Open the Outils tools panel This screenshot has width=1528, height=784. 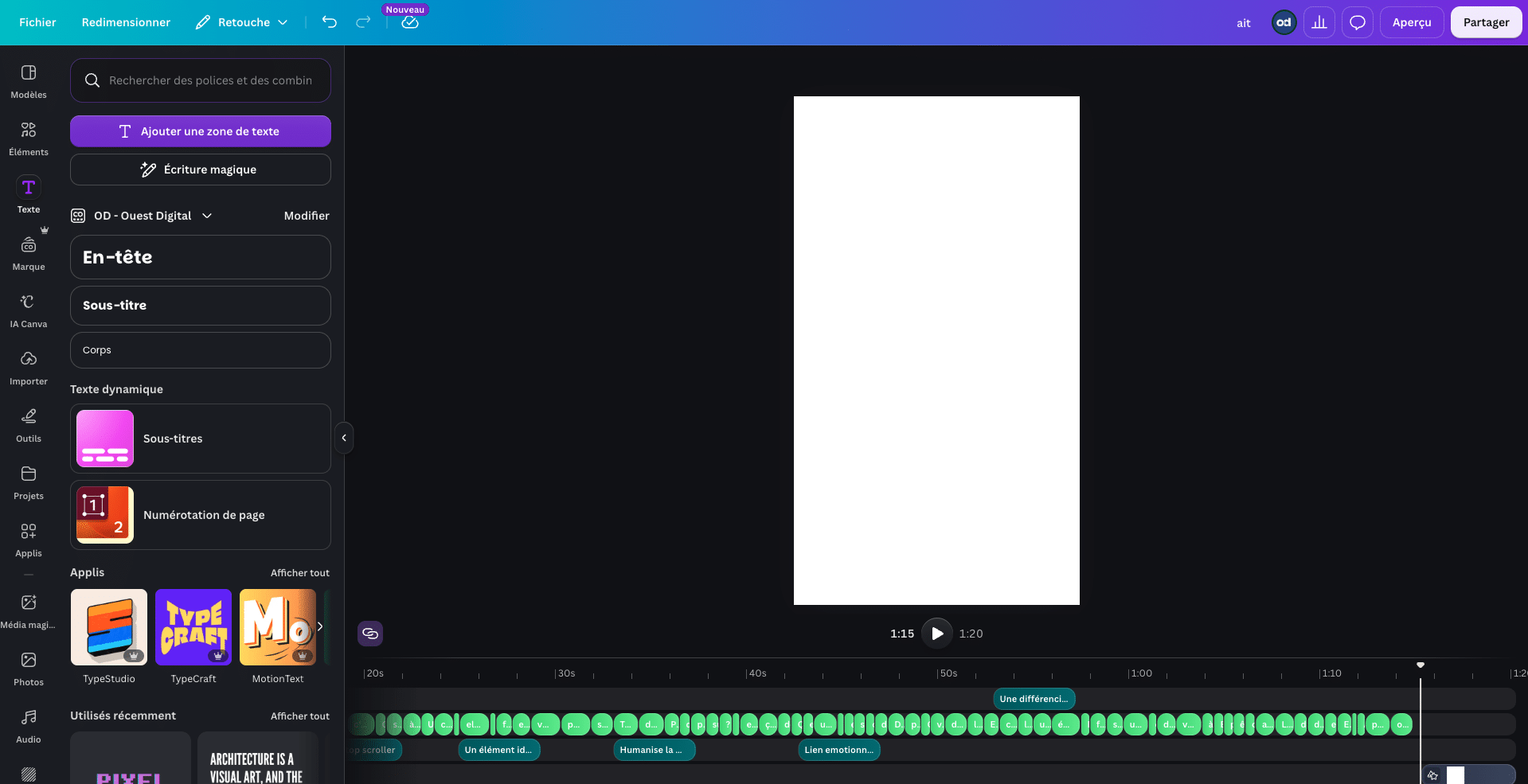point(29,426)
